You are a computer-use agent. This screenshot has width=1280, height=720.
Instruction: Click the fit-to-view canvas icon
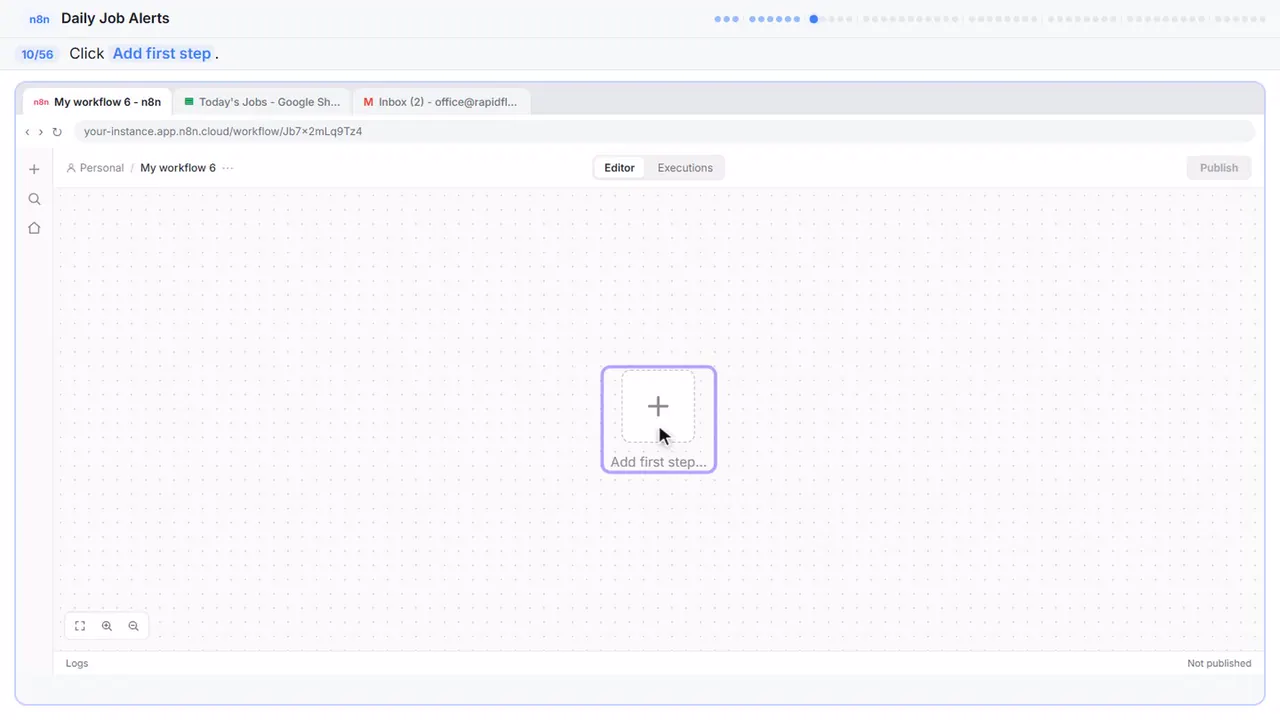point(80,626)
